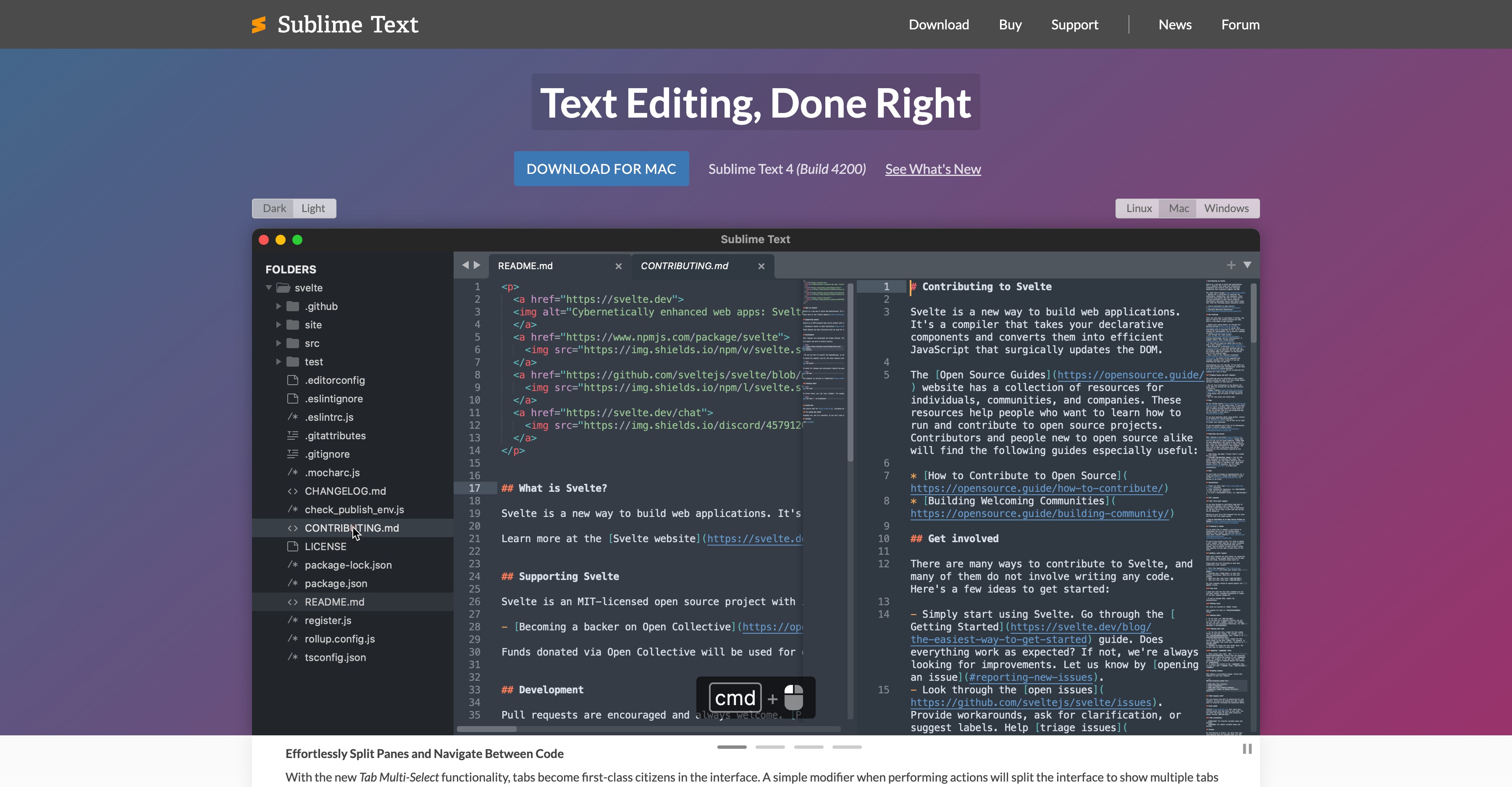Screen dimensions: 1512x787
Task: Collapse the svelte root folder
Action: (269, 288)
